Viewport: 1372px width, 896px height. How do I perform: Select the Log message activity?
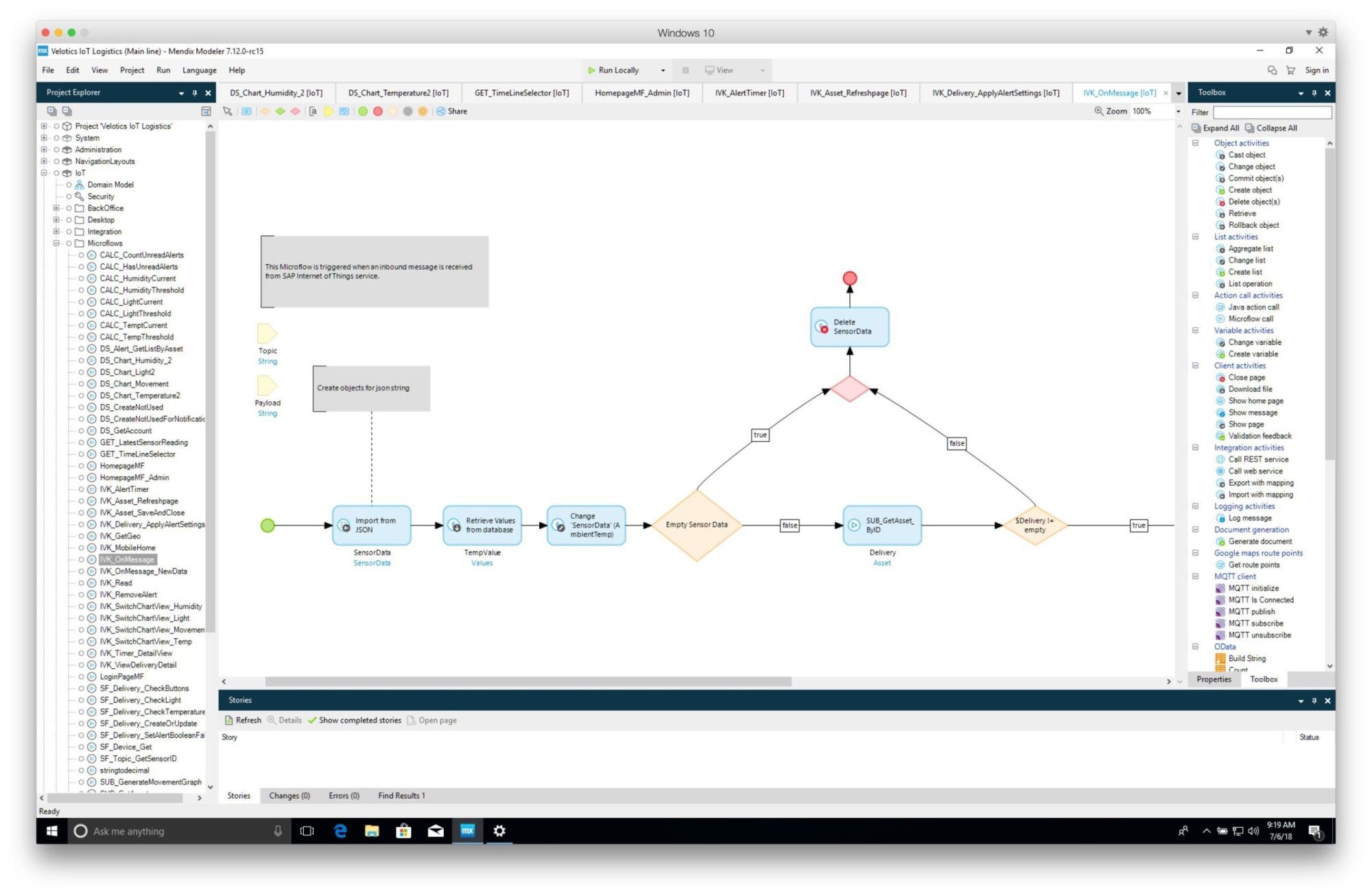(1249, 518)
